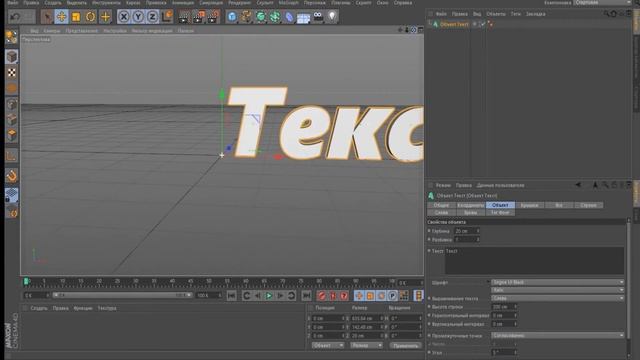Click into the Текст text area

534,260
